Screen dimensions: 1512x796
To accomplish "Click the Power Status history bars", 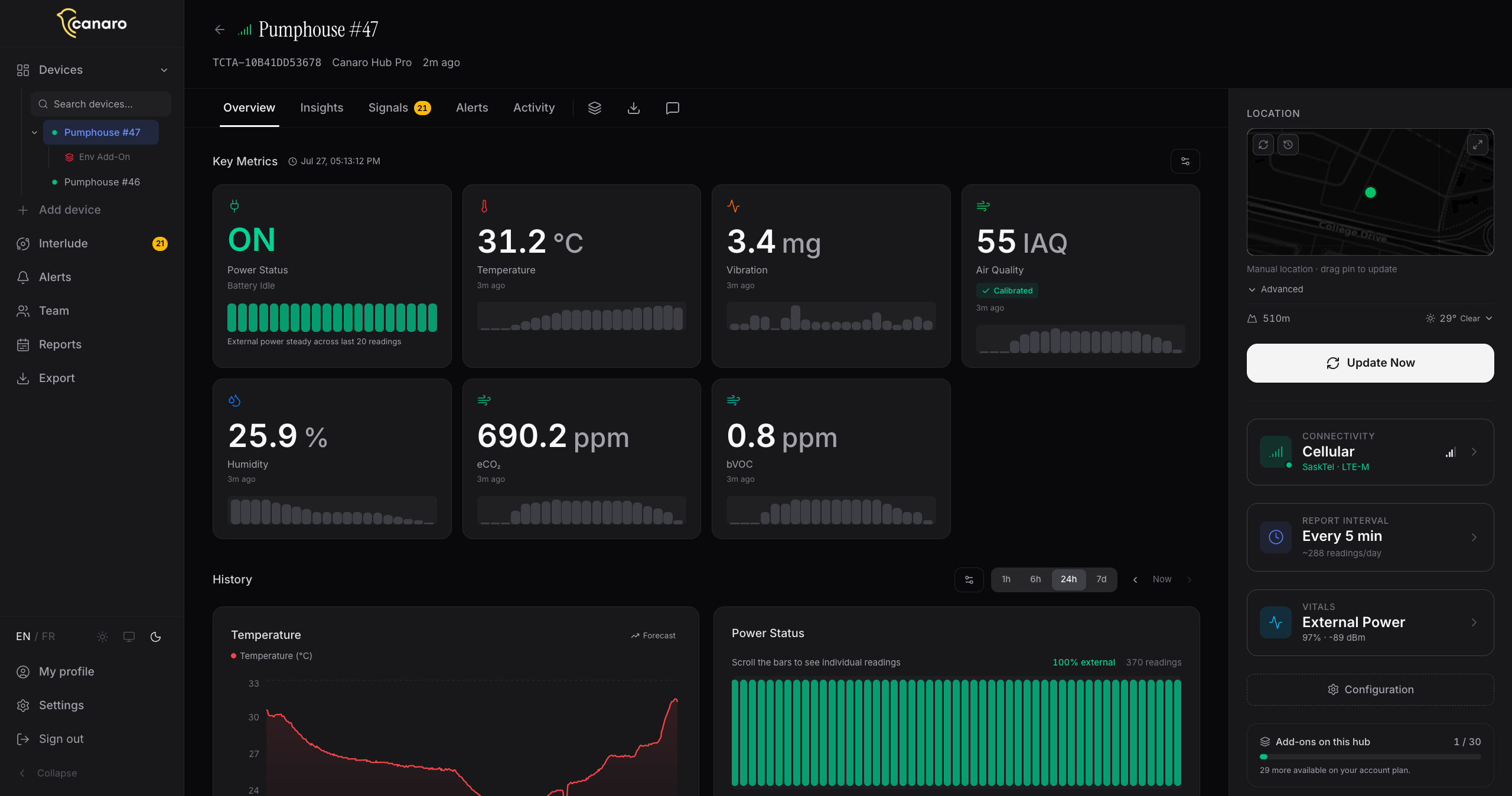I will tap(956, 733).
